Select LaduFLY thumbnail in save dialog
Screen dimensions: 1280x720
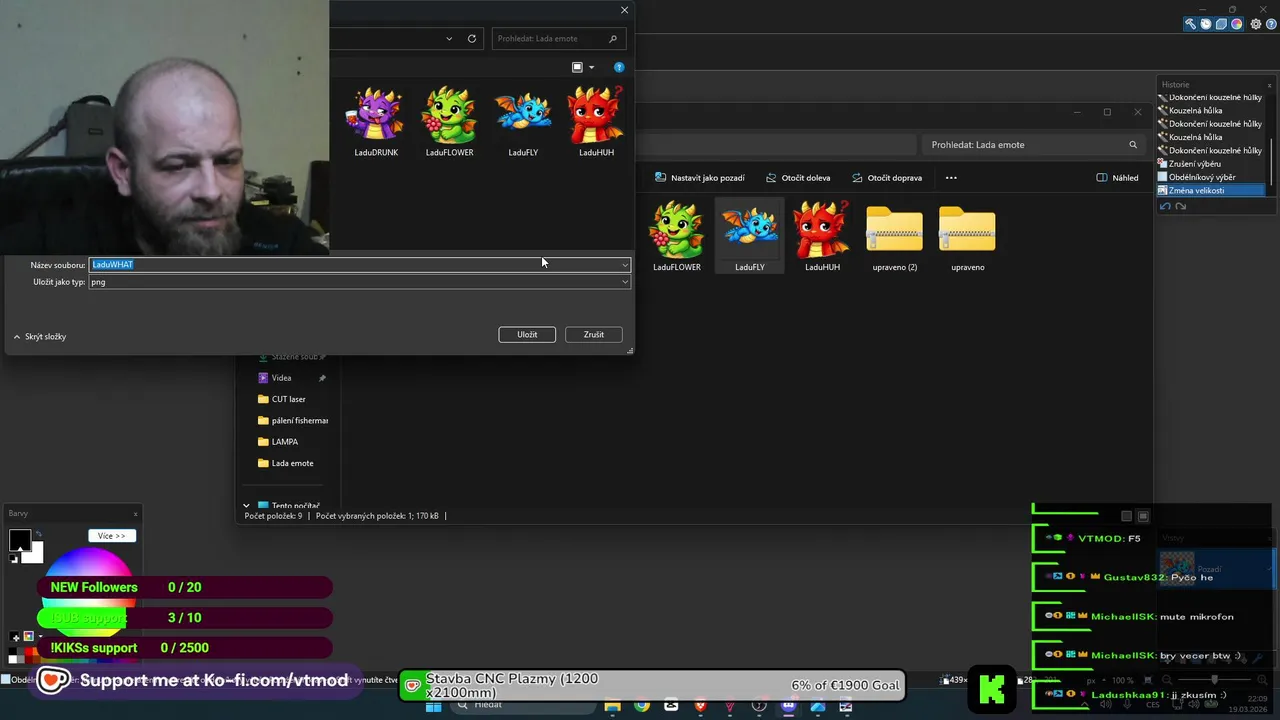[x=523, y=122]
